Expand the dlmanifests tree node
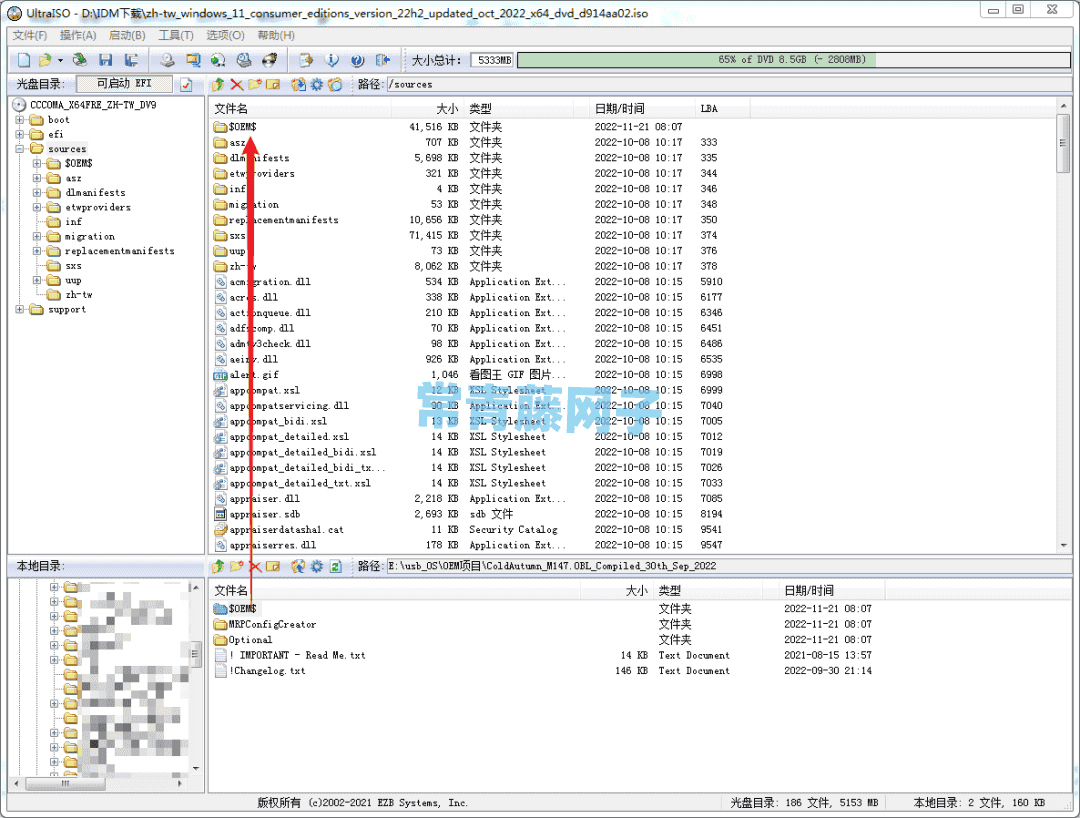Viewport: 1080px width, 818px height. coord(37,193)
